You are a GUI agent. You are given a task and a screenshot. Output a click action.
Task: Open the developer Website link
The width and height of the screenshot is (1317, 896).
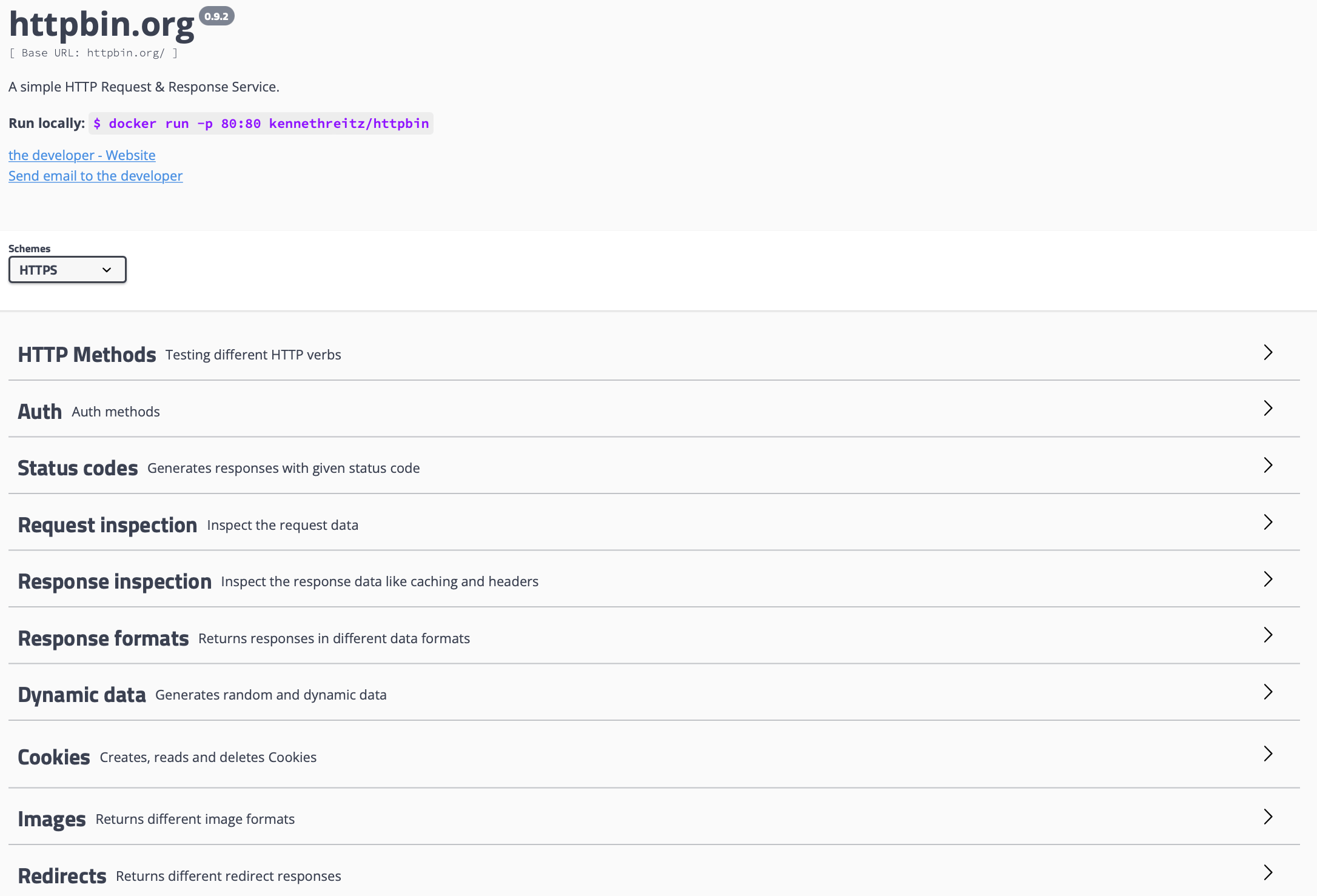(82, 155)
